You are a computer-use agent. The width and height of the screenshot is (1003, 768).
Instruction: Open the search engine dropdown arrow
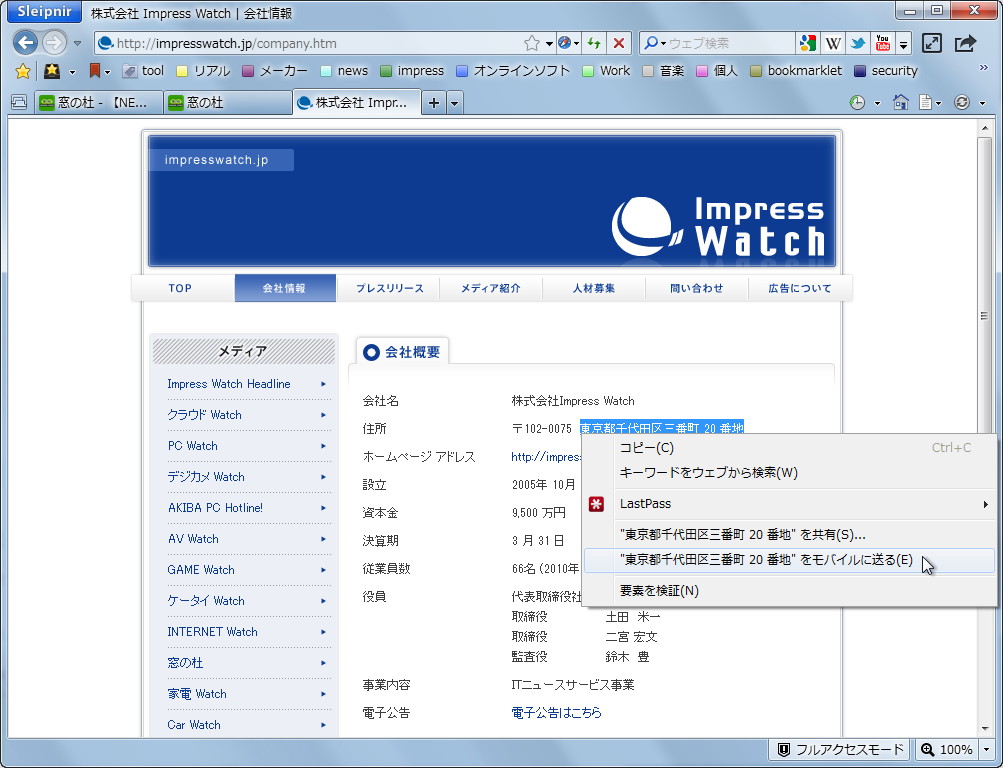[662, 42]
